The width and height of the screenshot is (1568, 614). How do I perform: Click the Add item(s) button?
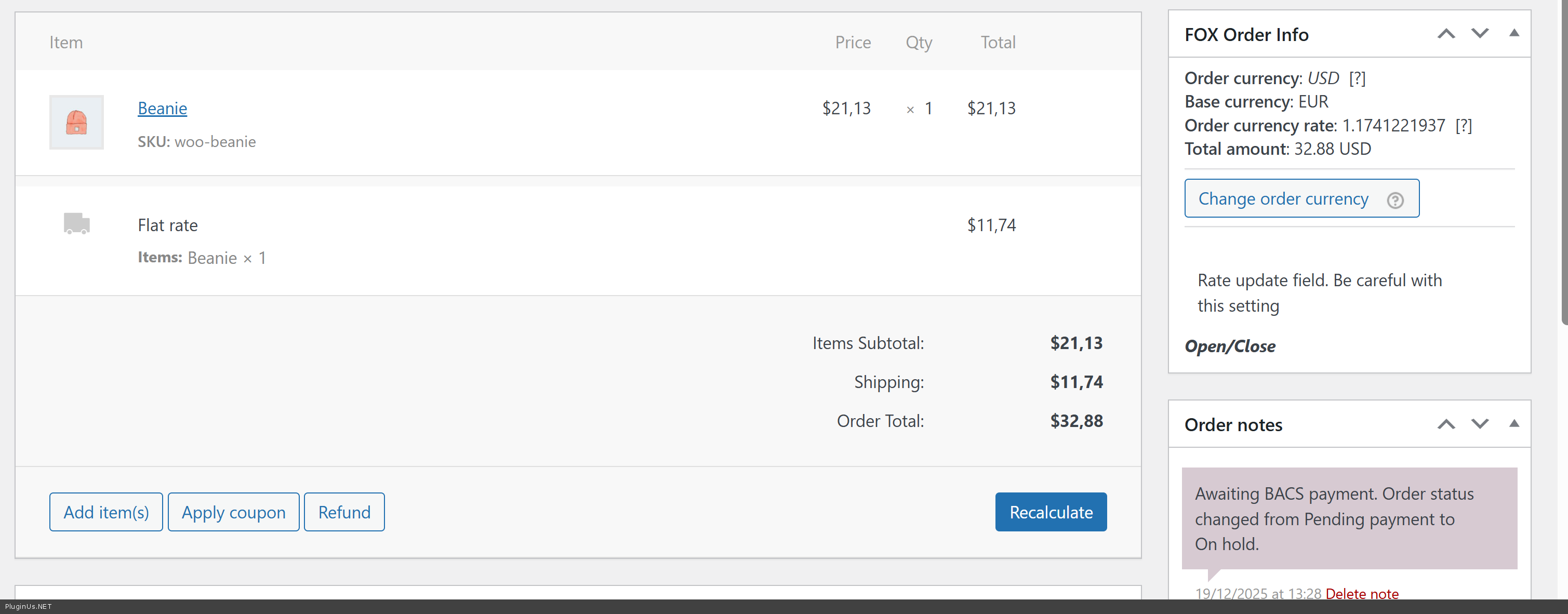[x=106, y=512]
